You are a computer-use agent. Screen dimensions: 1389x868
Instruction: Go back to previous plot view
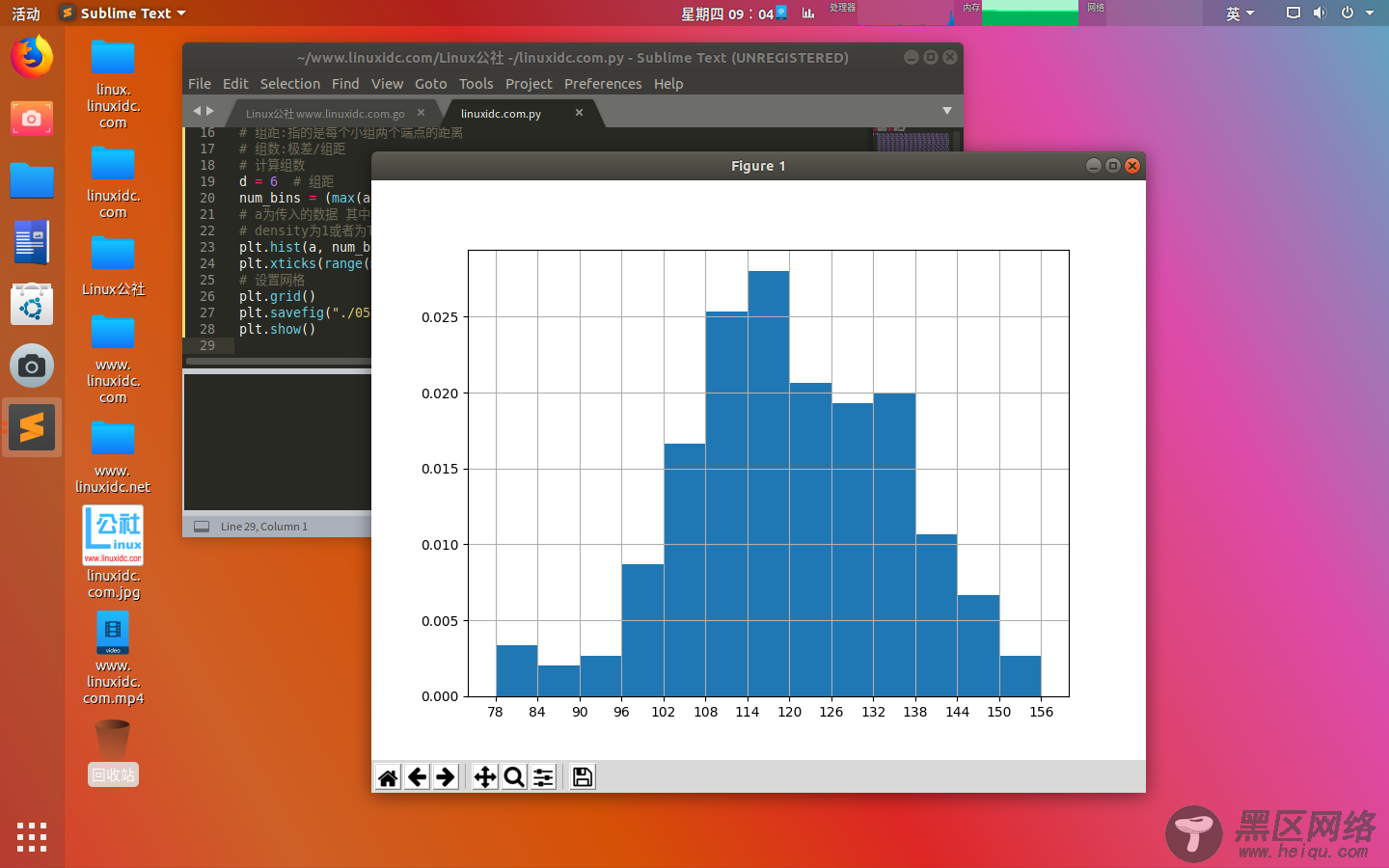417,777
